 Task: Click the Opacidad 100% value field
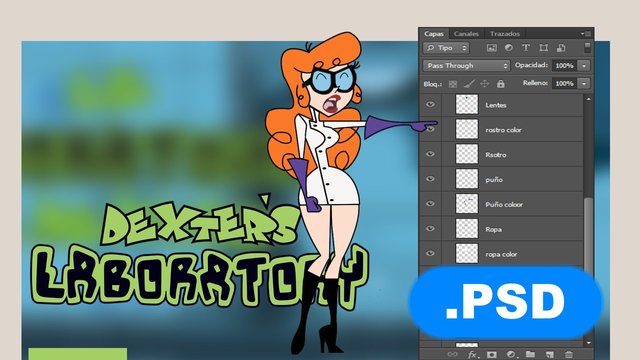tap(564, 66)
